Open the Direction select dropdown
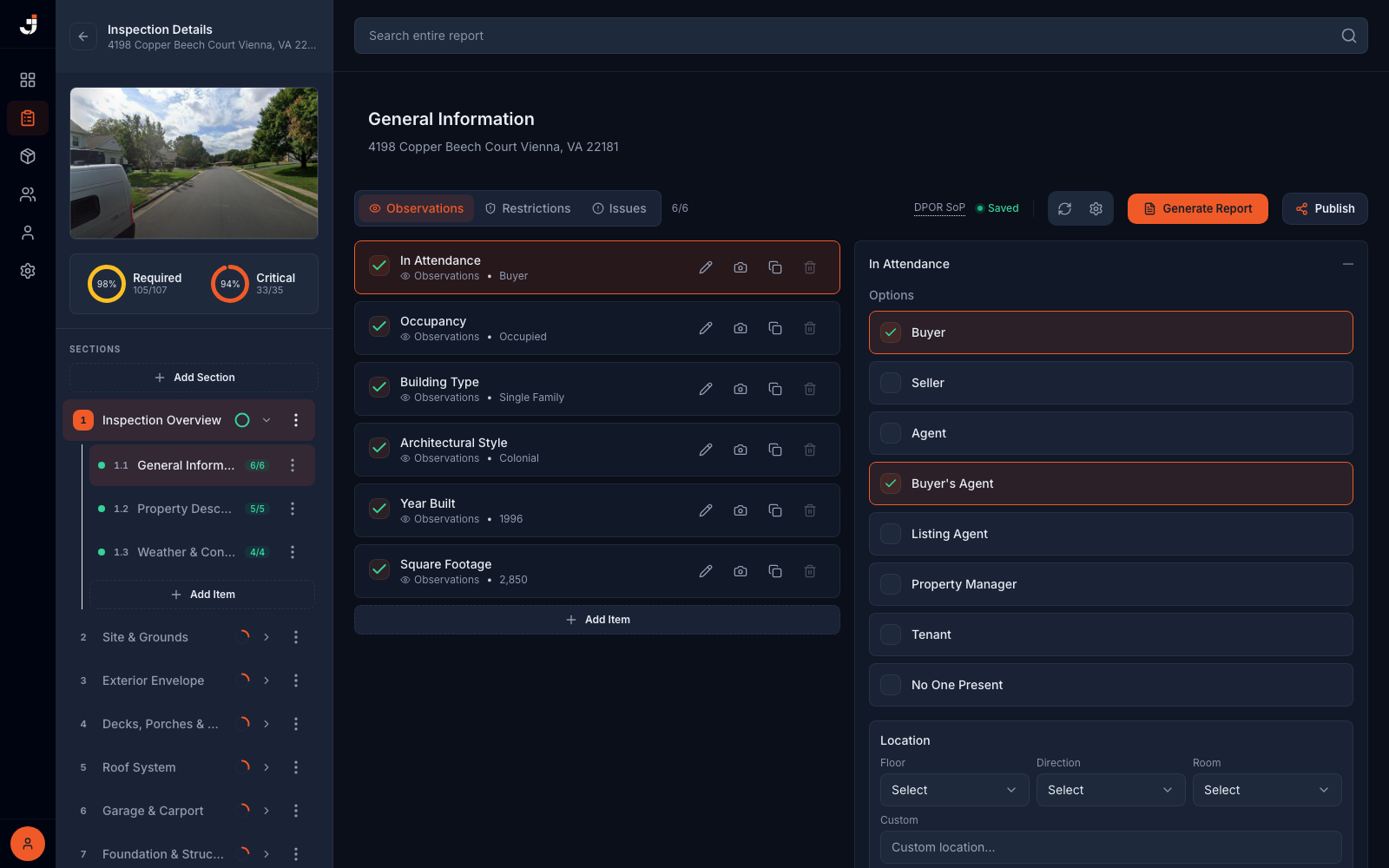Viewport: 1389px width, 868px height. tap(1110, 790)
